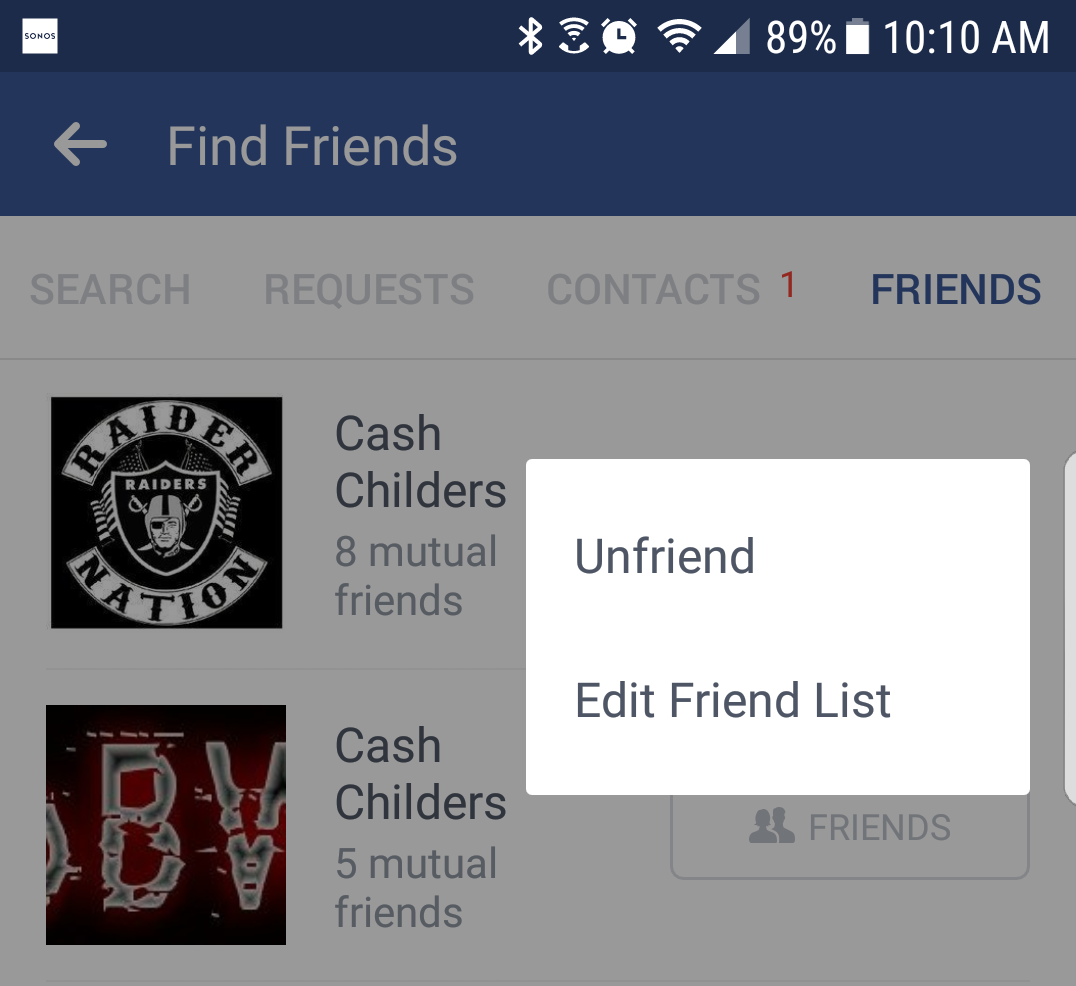Tap the back arrow to leave Find Friends

79,144
